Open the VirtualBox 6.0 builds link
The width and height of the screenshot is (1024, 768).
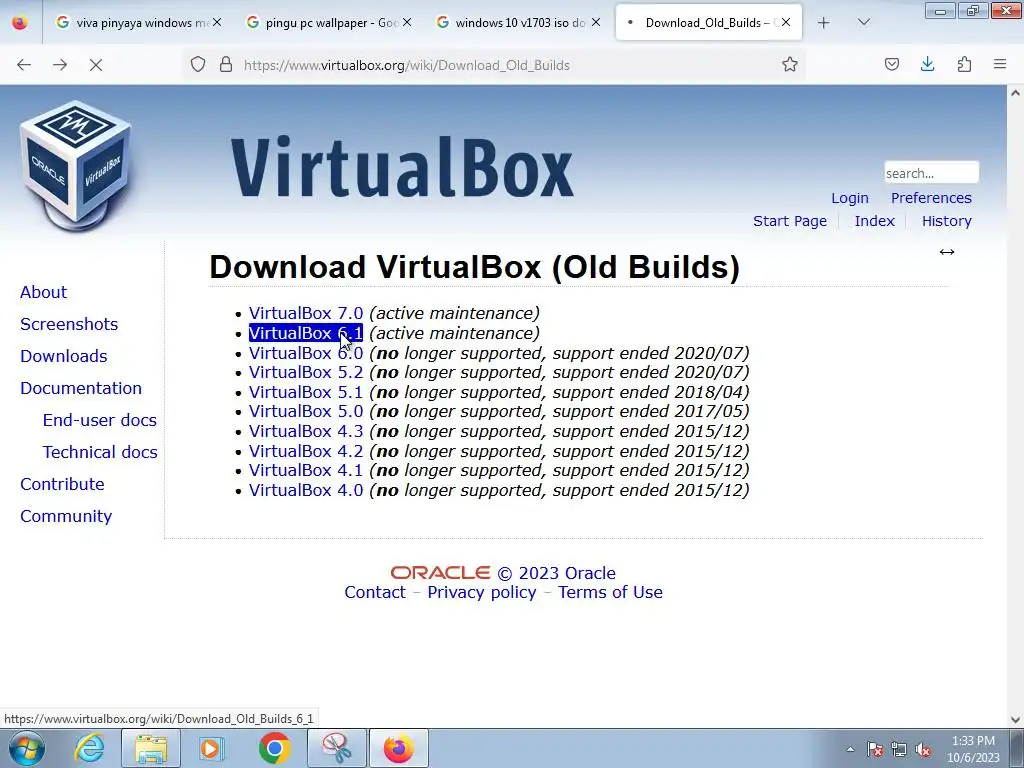pos(306,353)
